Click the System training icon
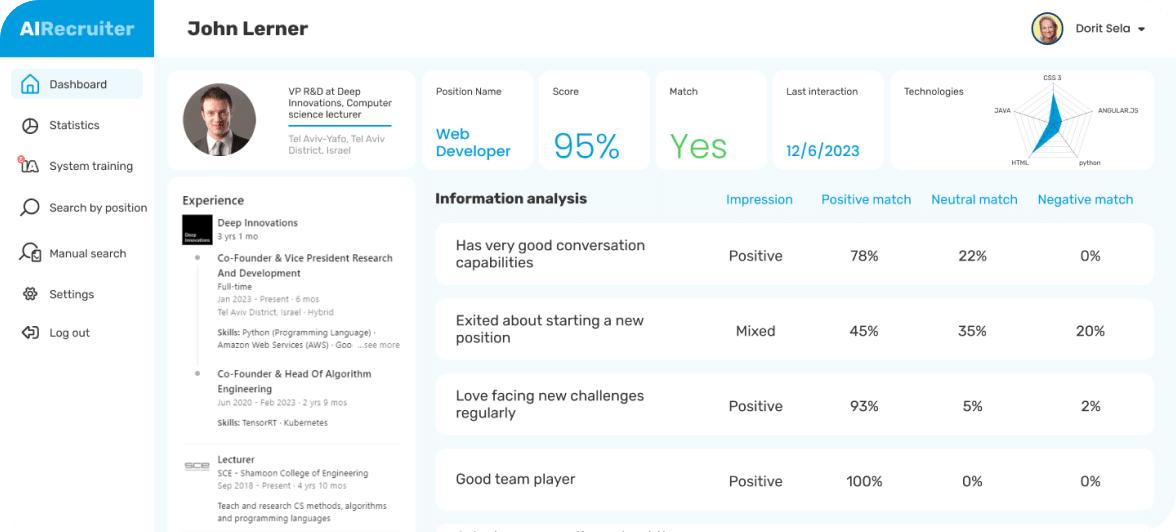 (29, 166)
